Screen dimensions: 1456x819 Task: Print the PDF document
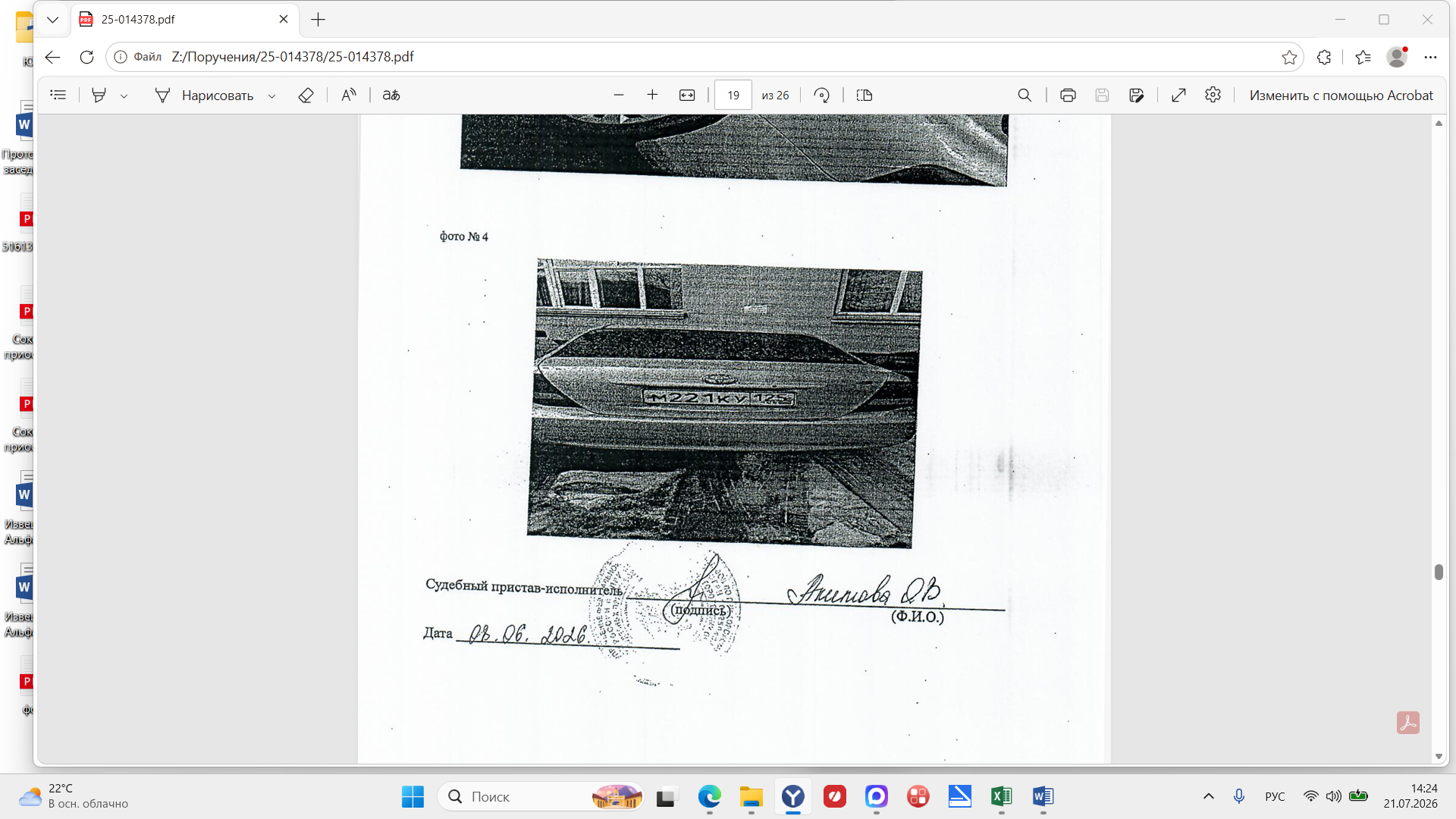click(1068, 95)
